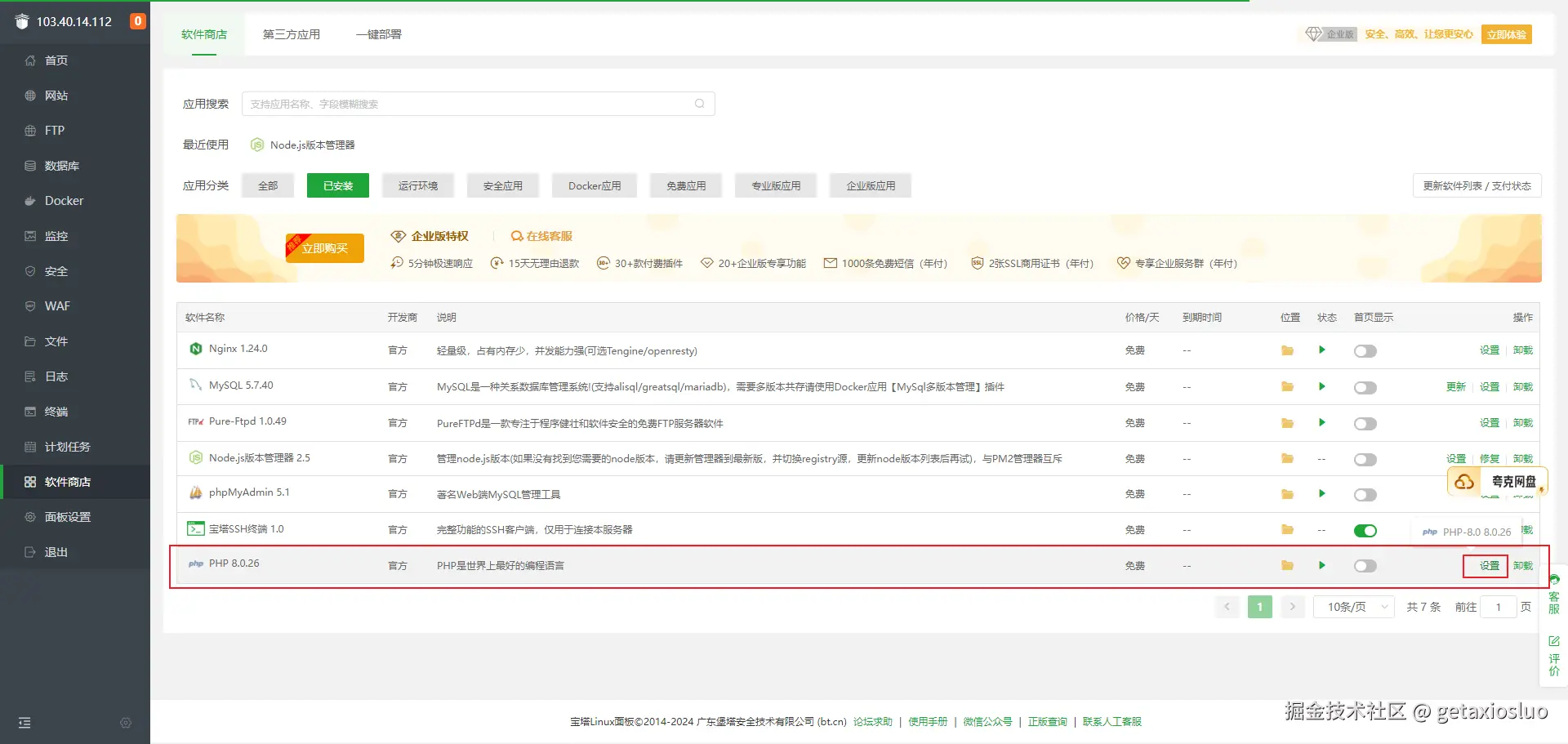The width and height of the screenshot is (1568, 744).
Task: Open the PHP 8.0.26 install folder icon
Action: 1287,565
